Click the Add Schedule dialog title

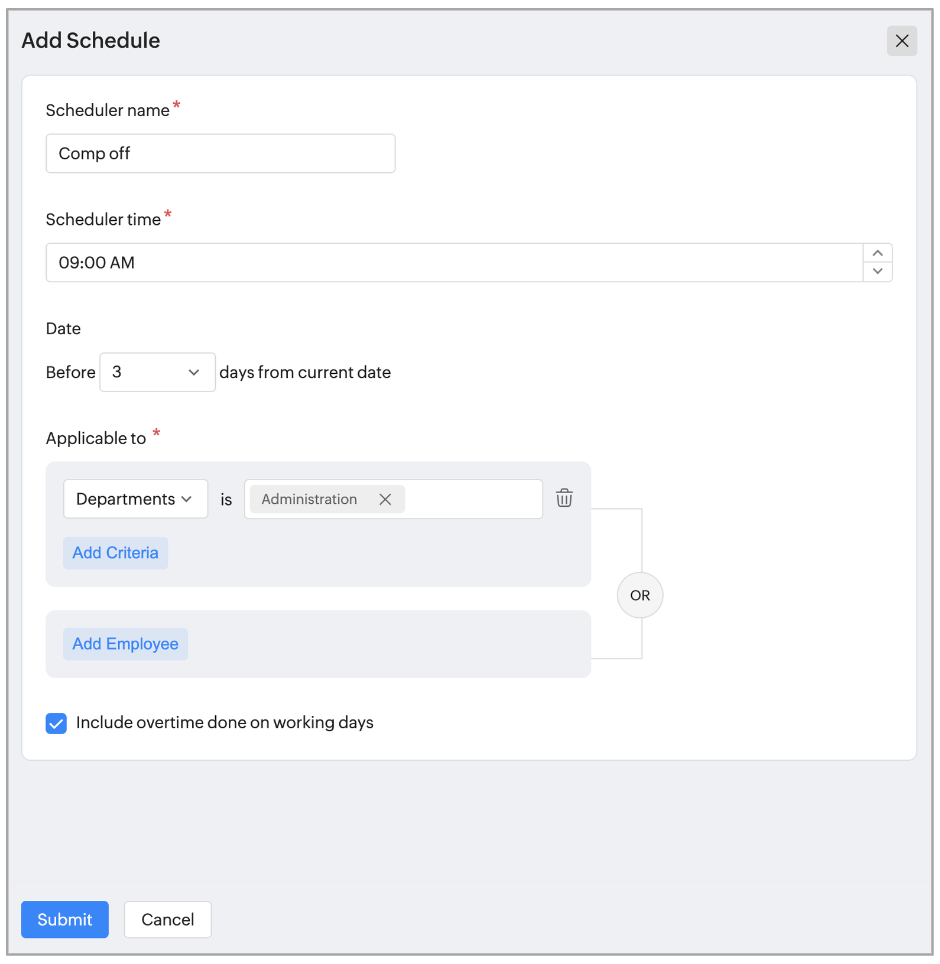91,41
